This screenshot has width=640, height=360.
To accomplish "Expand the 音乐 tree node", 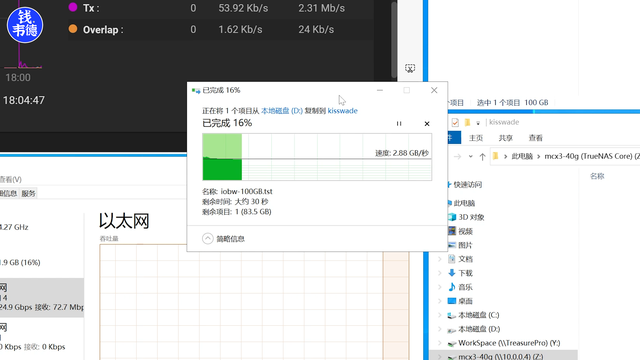I will click(440, 287).
